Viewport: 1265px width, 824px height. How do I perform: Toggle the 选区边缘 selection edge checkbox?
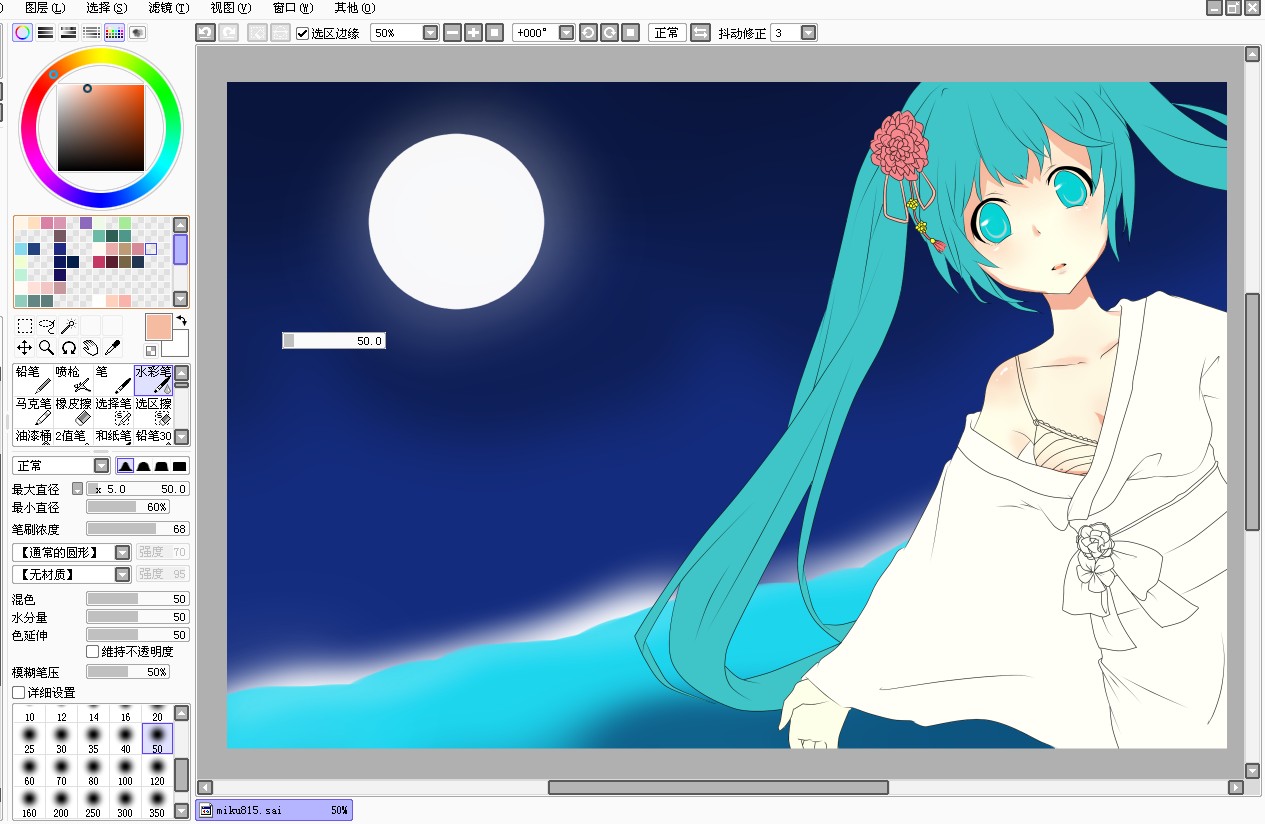tap(303, 33)
